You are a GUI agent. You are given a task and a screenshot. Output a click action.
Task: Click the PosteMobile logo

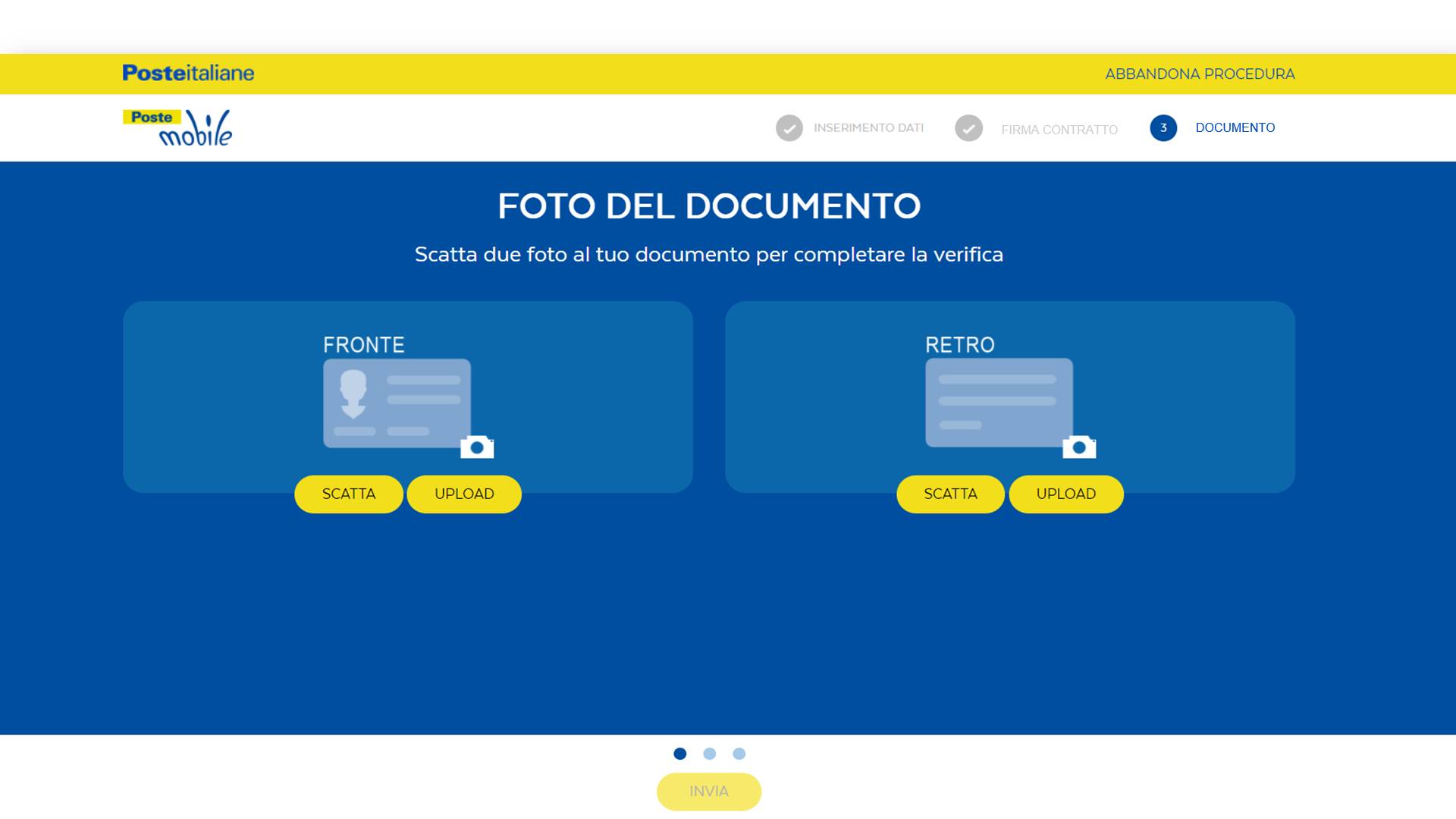178,127
